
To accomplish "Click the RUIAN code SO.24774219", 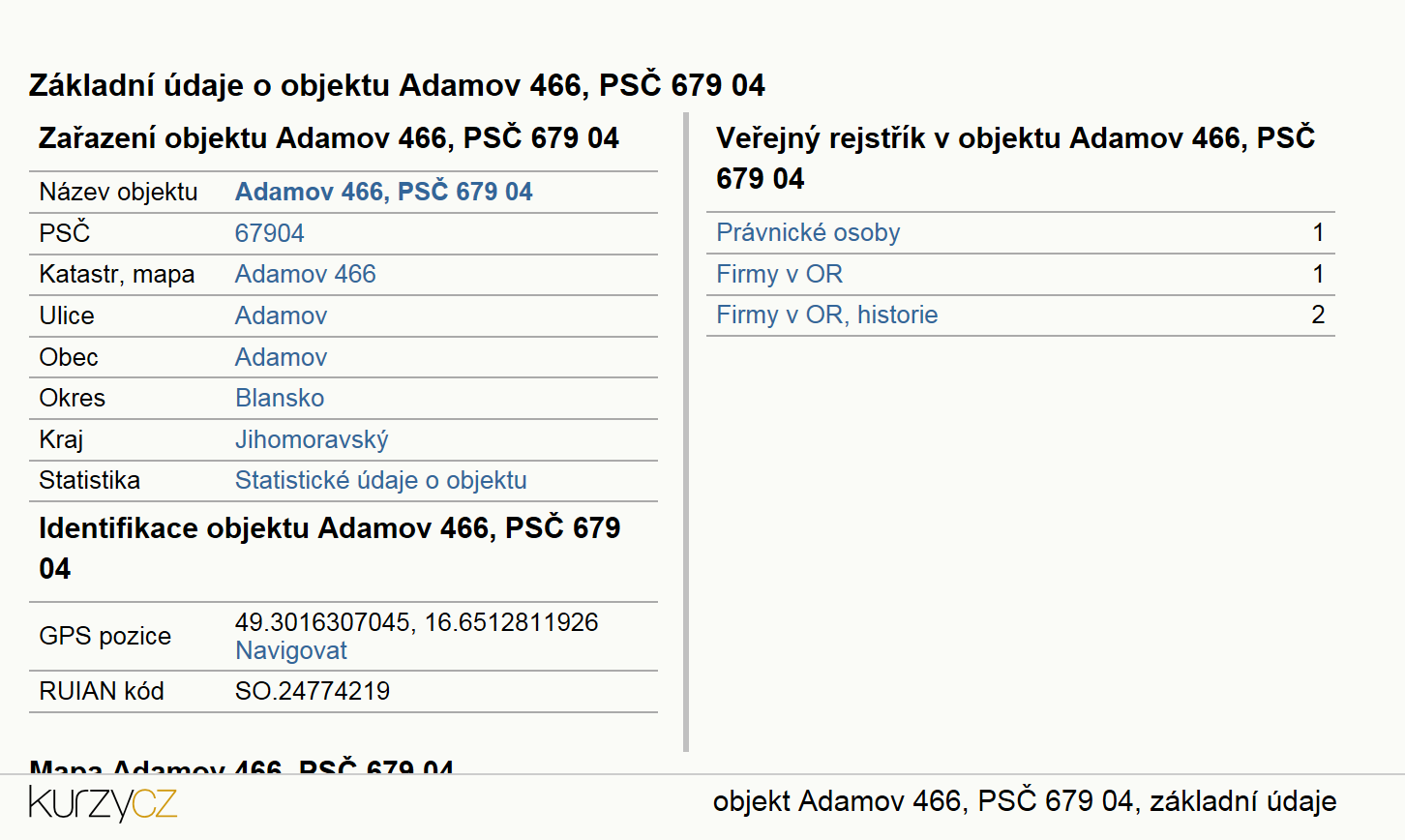I will [x=312, y=691].
